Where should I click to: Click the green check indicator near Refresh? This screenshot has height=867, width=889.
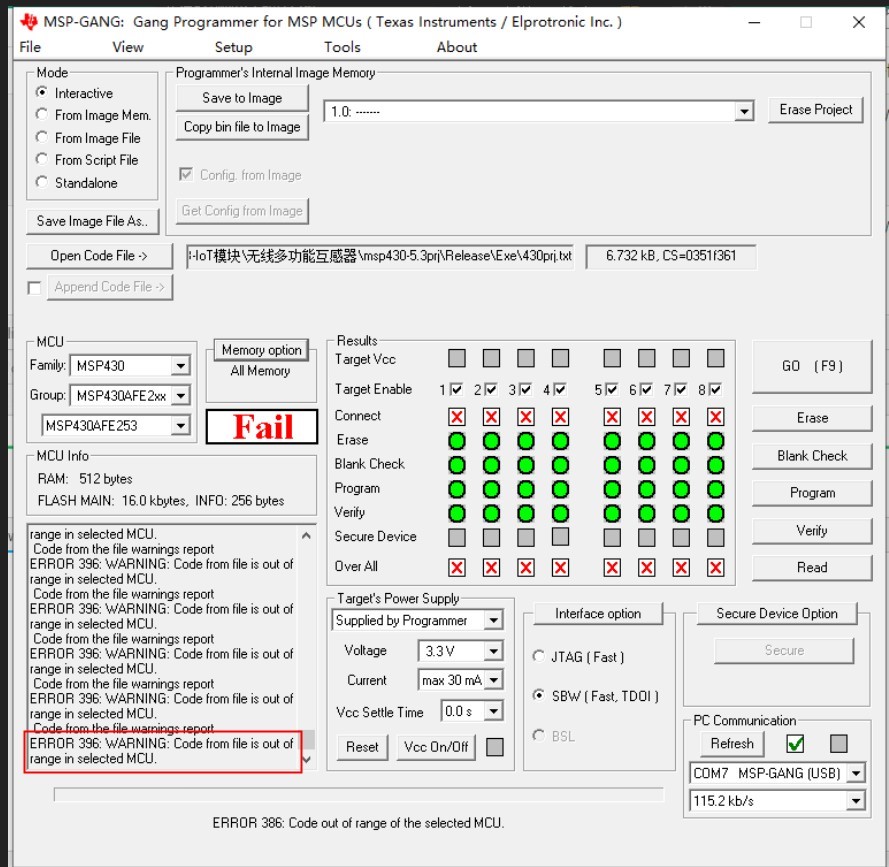[x=793, y=745]
